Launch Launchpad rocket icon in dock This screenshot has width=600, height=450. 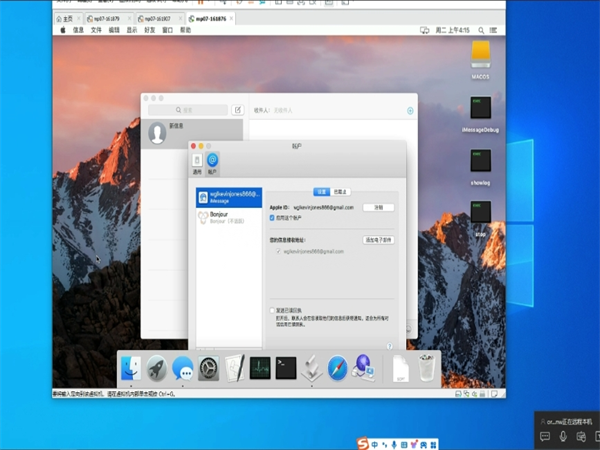156,369
